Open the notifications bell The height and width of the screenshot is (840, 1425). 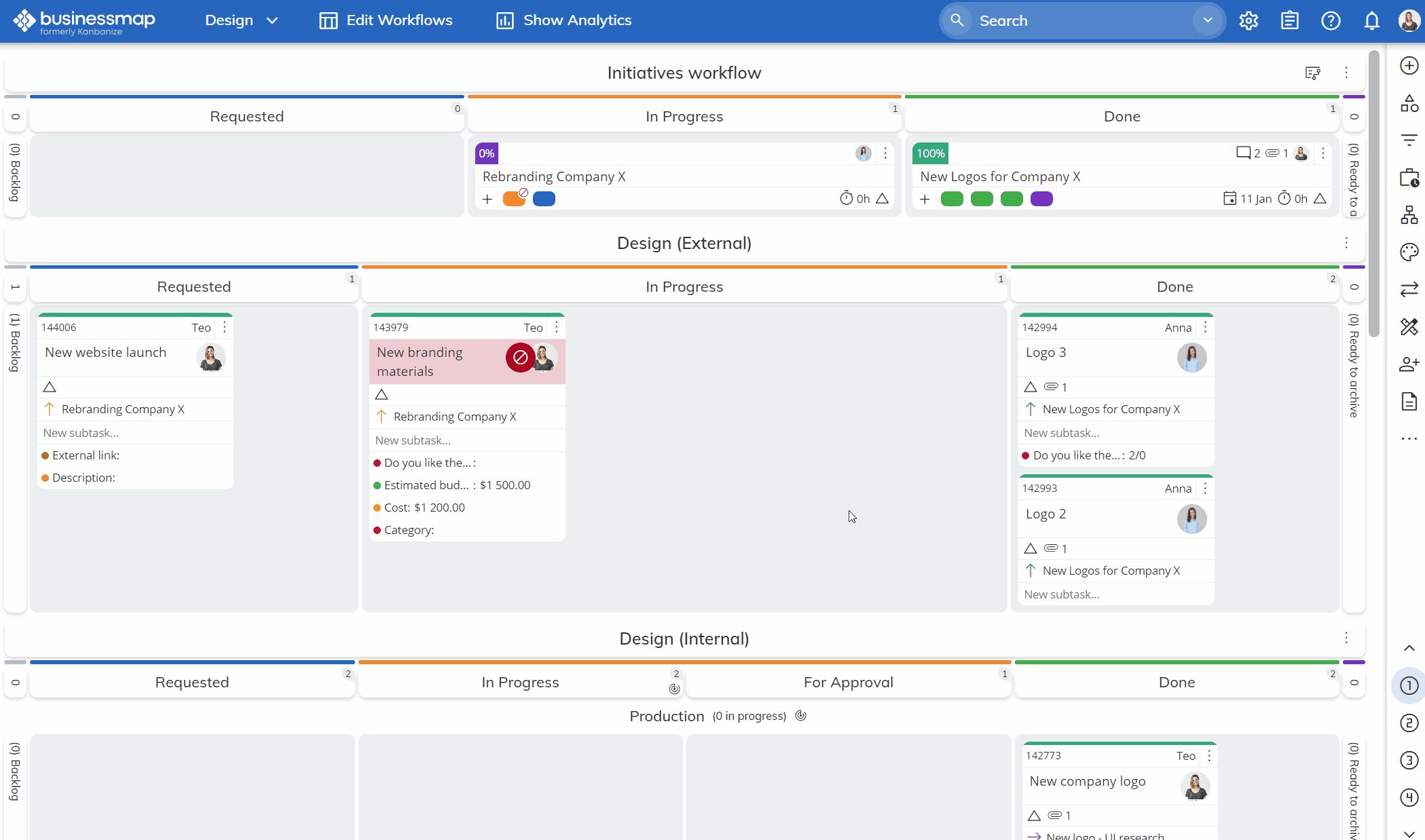[1371, 21]
